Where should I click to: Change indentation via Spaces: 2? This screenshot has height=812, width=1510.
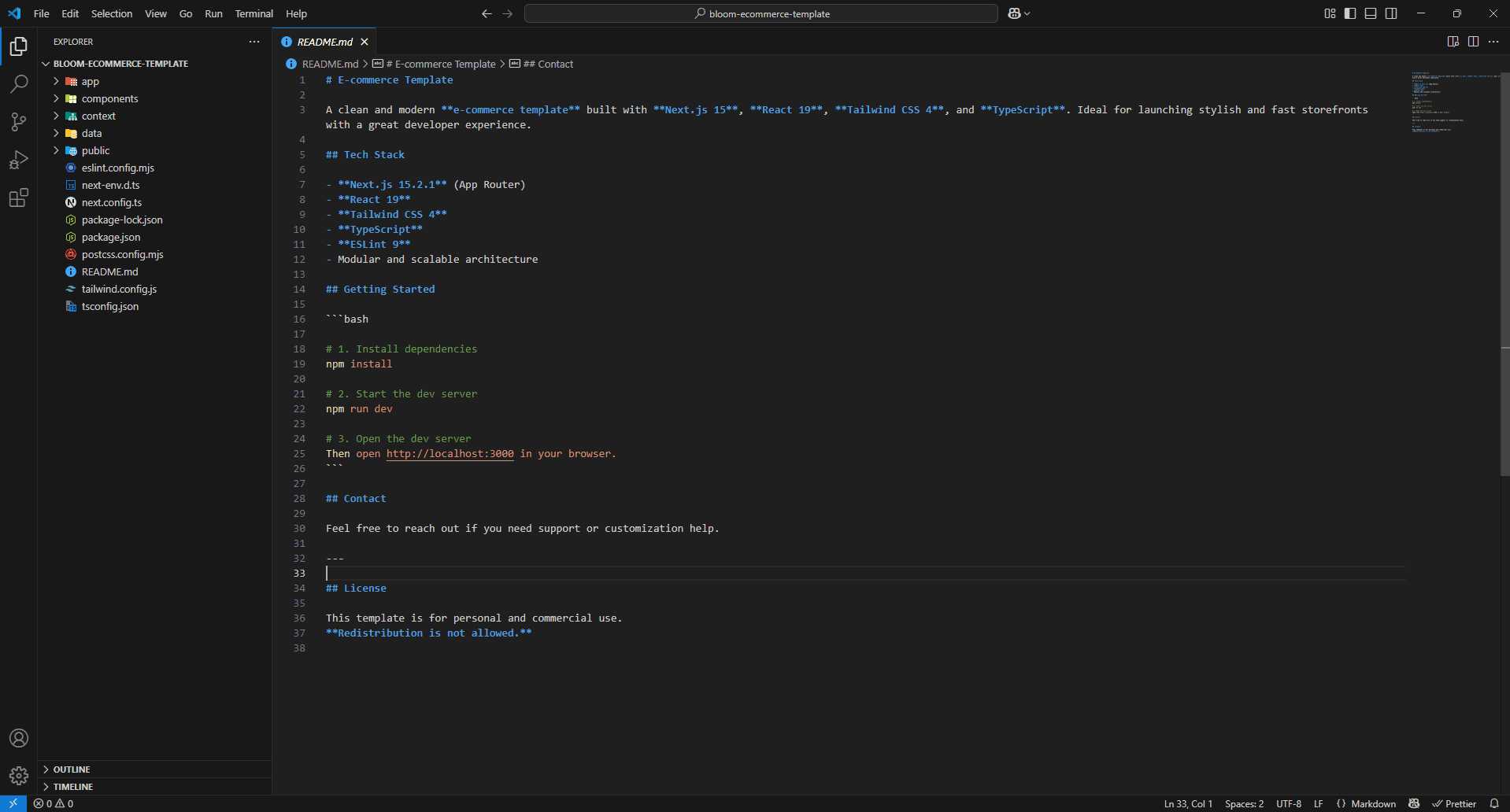tap(1244, 803)
